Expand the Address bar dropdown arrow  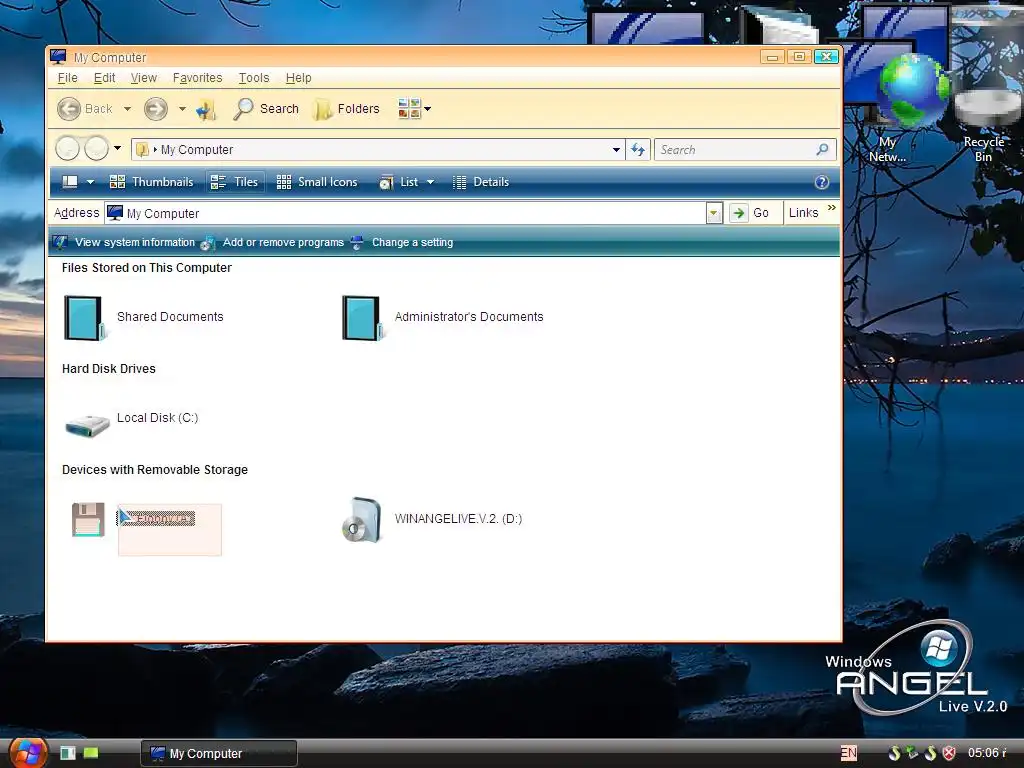714,213
